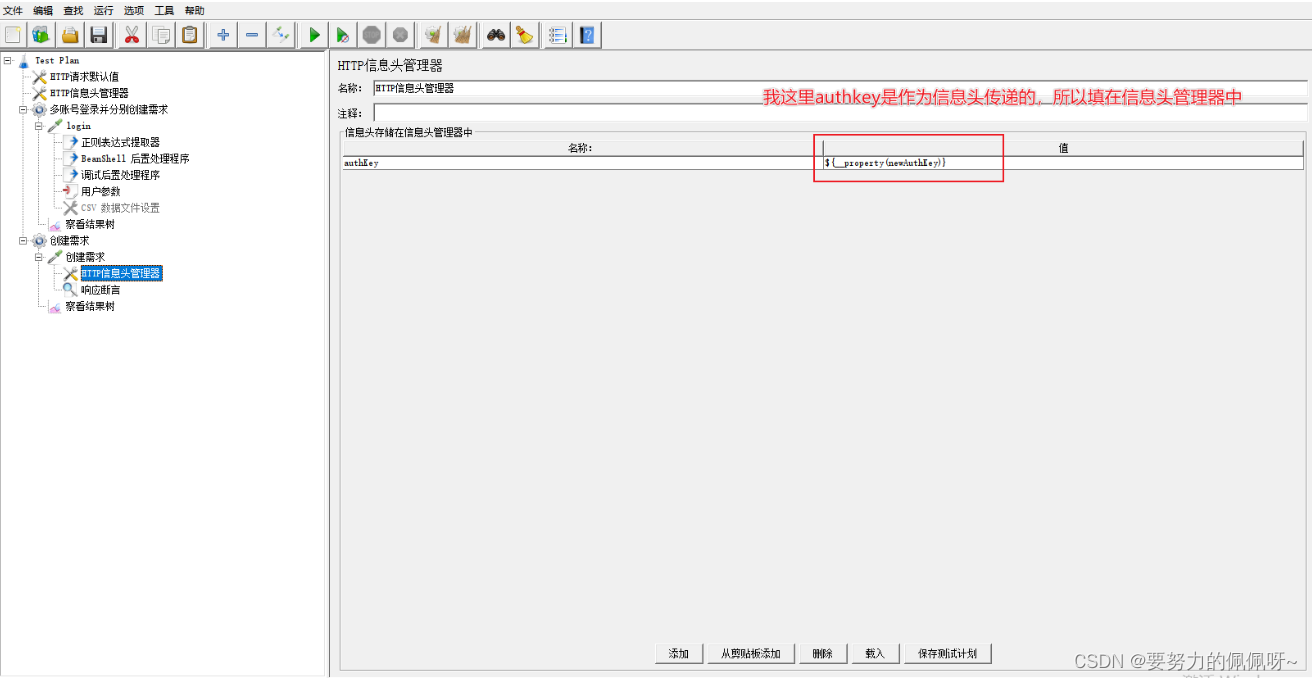Screen dimensions: 1312x680
Task: Open the 查找 menu
Action: point(73,10)
